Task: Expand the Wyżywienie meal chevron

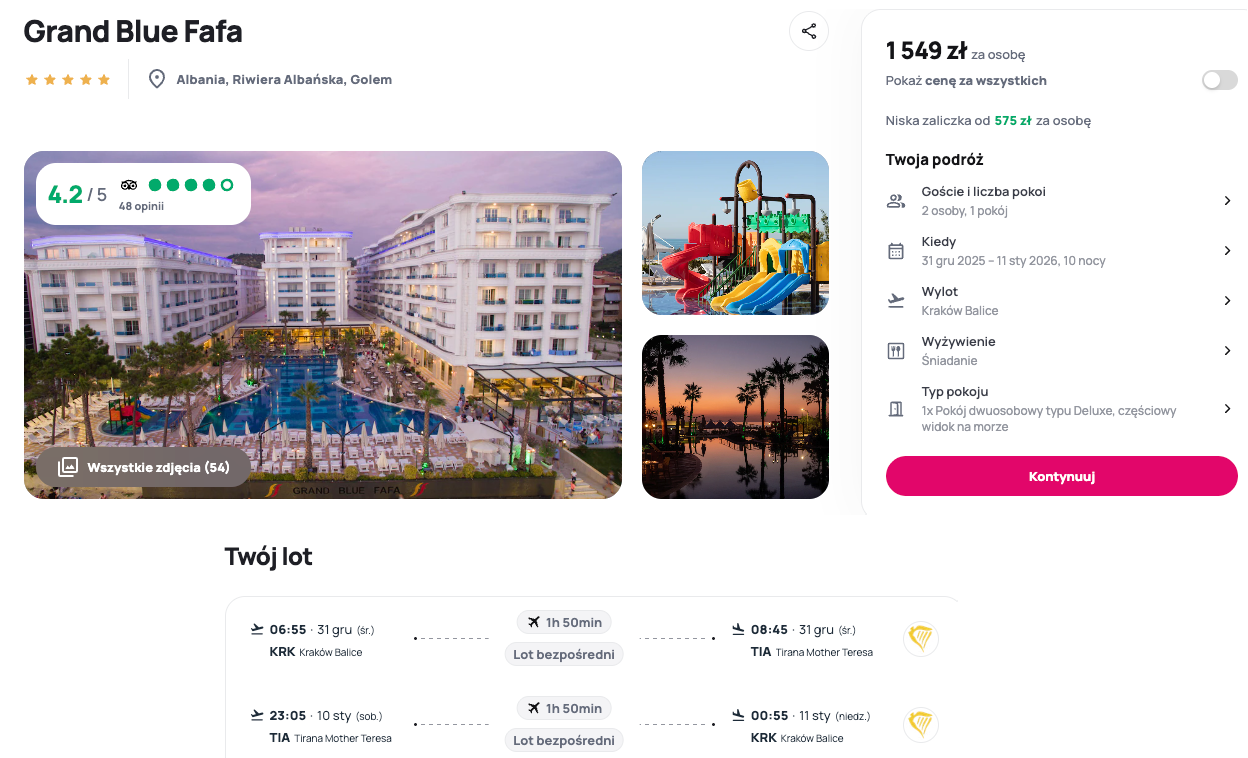Action: click(1227, 351)
